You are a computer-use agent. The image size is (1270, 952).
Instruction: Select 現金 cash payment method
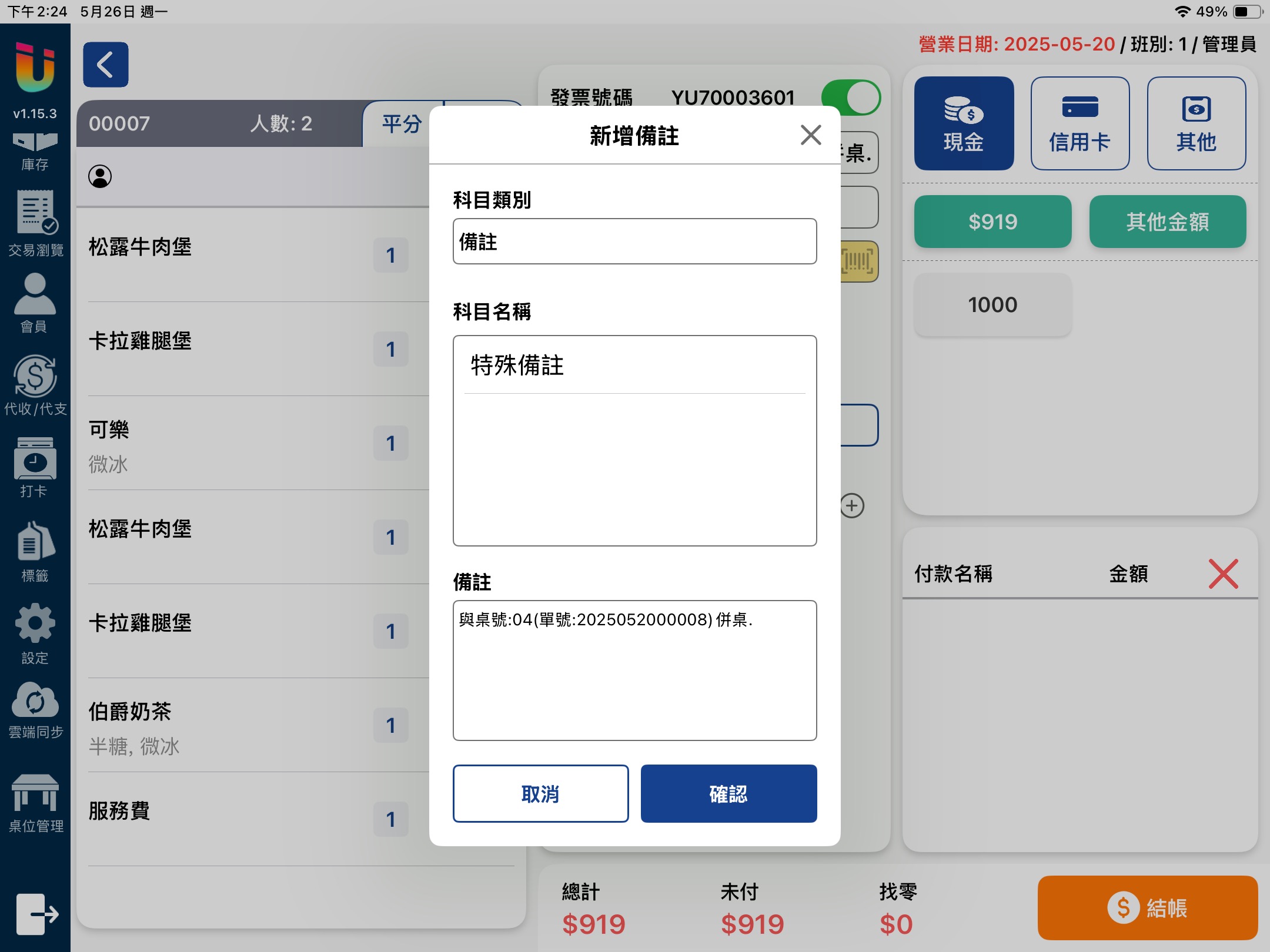point(964,123)
